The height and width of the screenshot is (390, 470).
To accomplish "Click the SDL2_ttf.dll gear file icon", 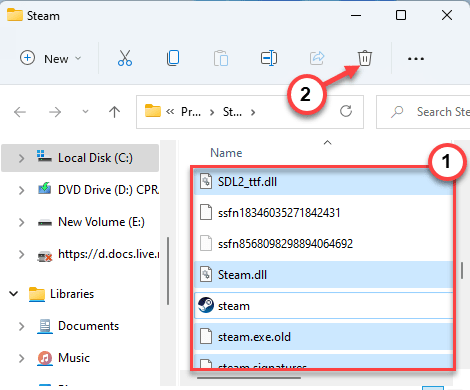I will (206, 182).
